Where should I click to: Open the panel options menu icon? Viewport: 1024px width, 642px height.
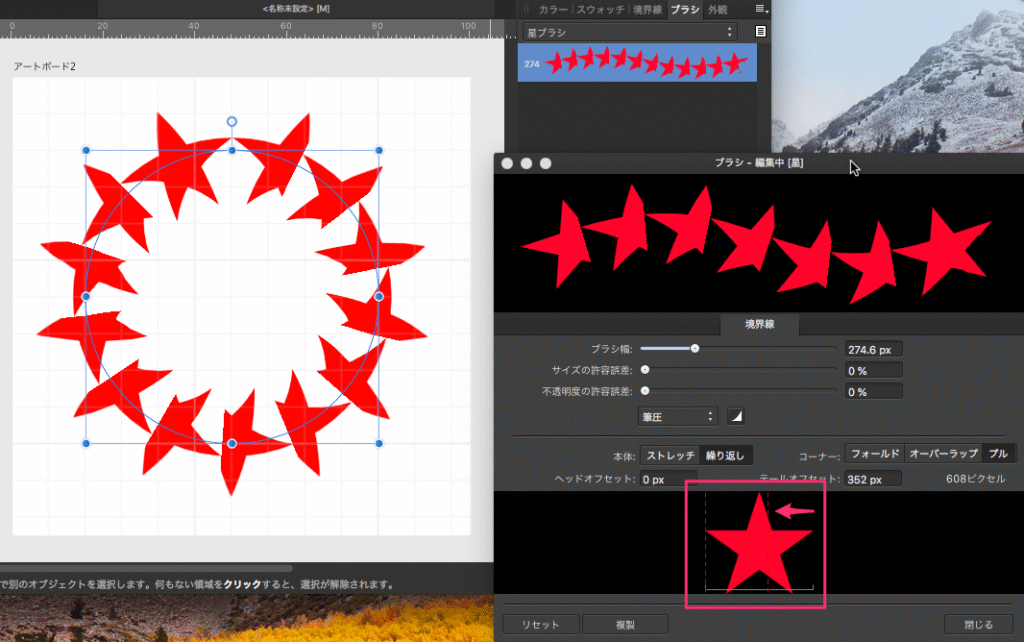761,9
